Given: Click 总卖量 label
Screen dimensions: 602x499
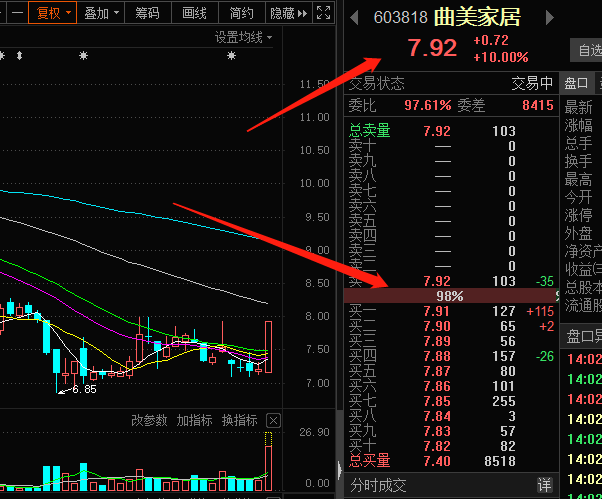Looking at the screenshot, I should tap(369, 131).
